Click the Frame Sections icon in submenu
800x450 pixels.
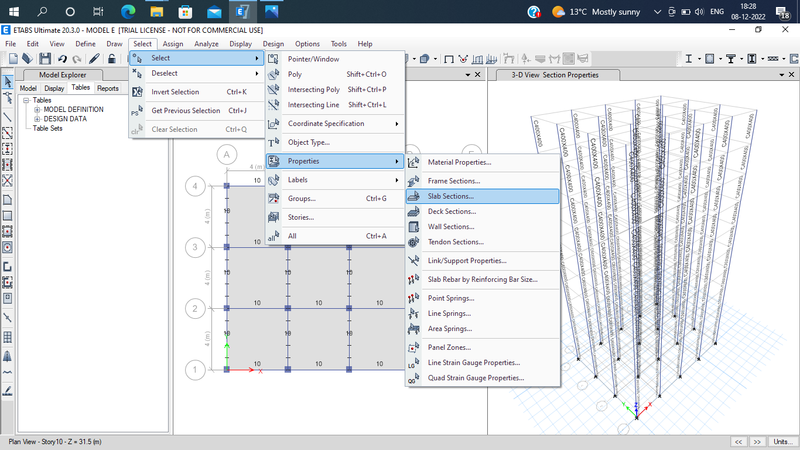pyautogui.click(x=414, y=181)
